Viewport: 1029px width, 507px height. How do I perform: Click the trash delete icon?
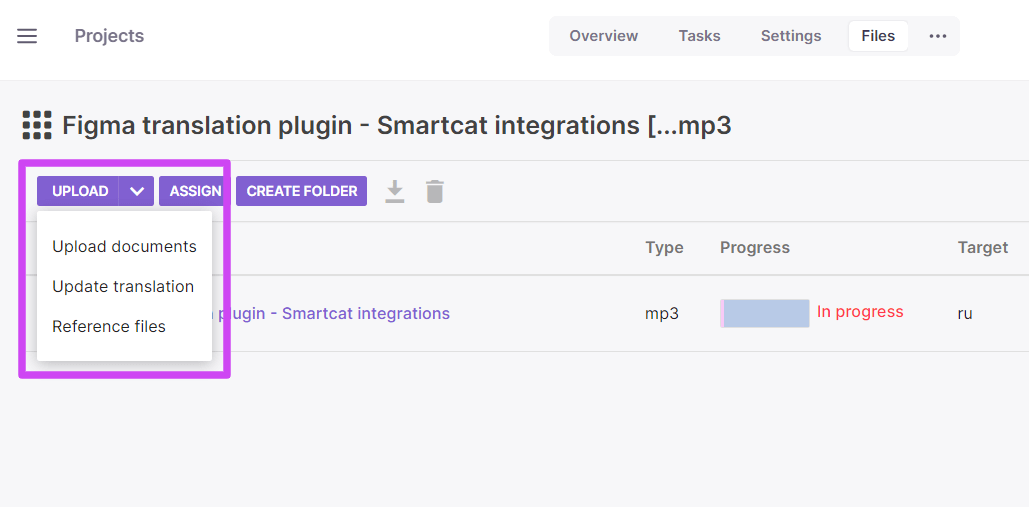coord(434,192)
